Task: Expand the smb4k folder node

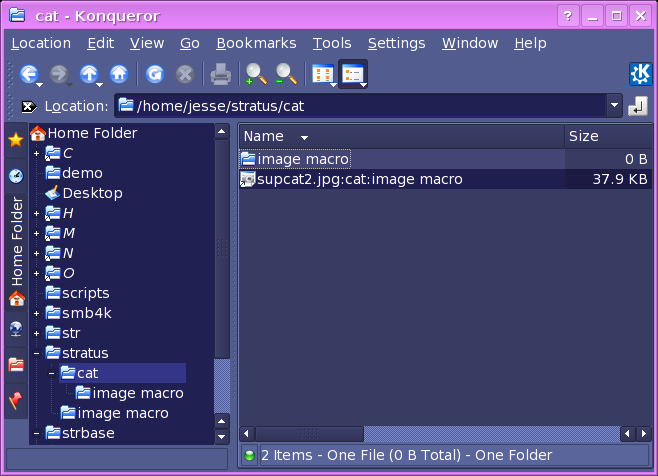Action: click(x=37, y=314)
